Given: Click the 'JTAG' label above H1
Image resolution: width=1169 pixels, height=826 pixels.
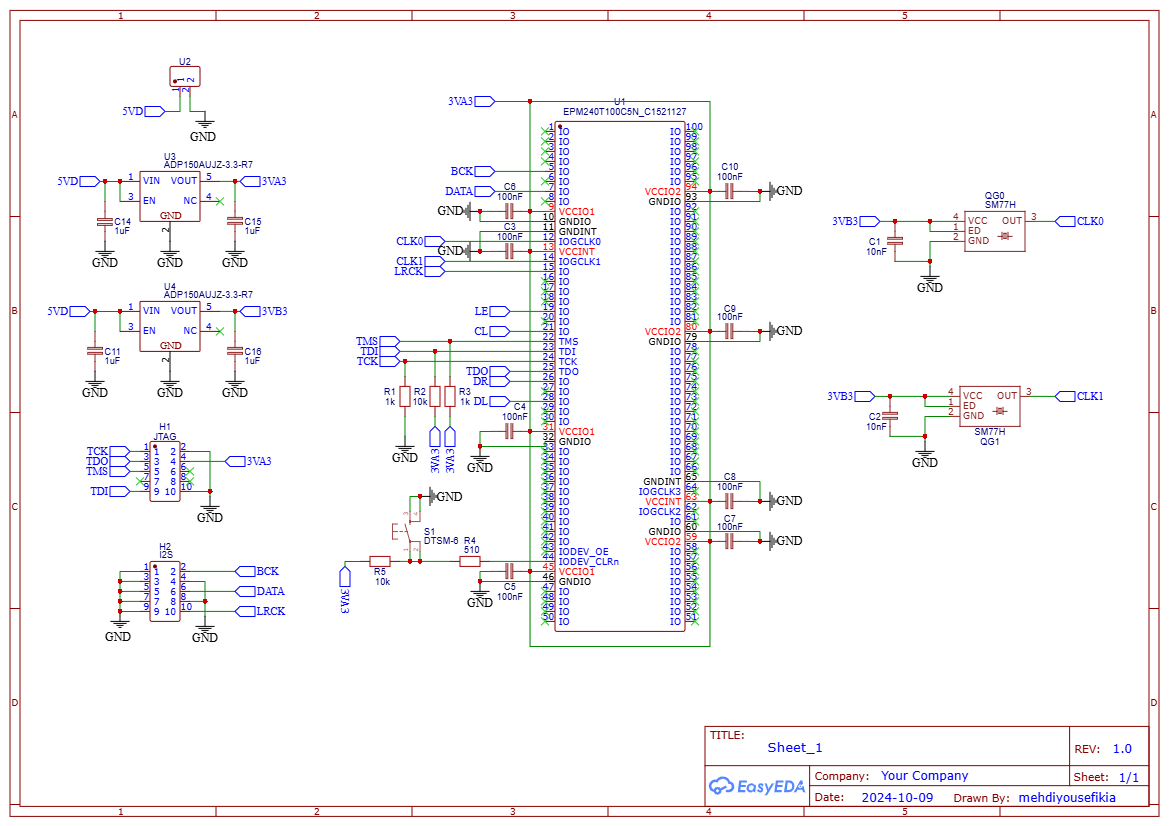Looking at the screenshot, I should point(165,437).
